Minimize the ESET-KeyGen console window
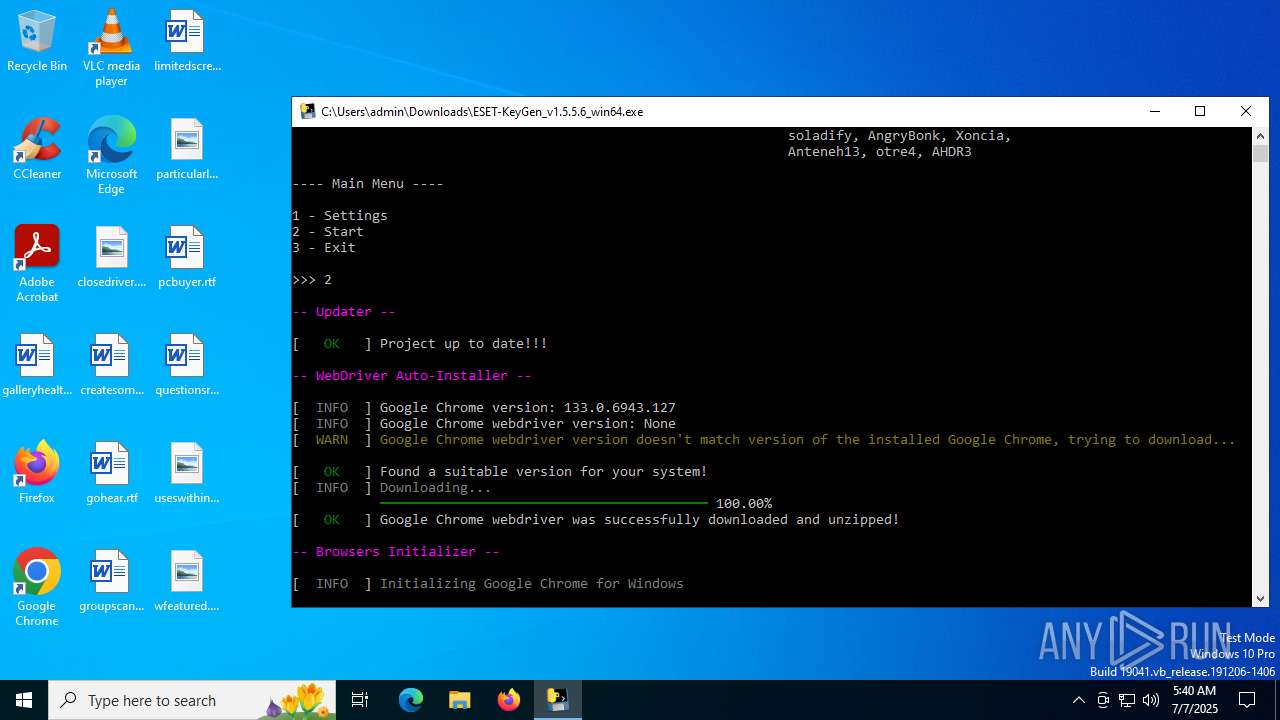The height and width of the screenshot is (720, 1280). pyautogui.click(x=1155, y=112)
